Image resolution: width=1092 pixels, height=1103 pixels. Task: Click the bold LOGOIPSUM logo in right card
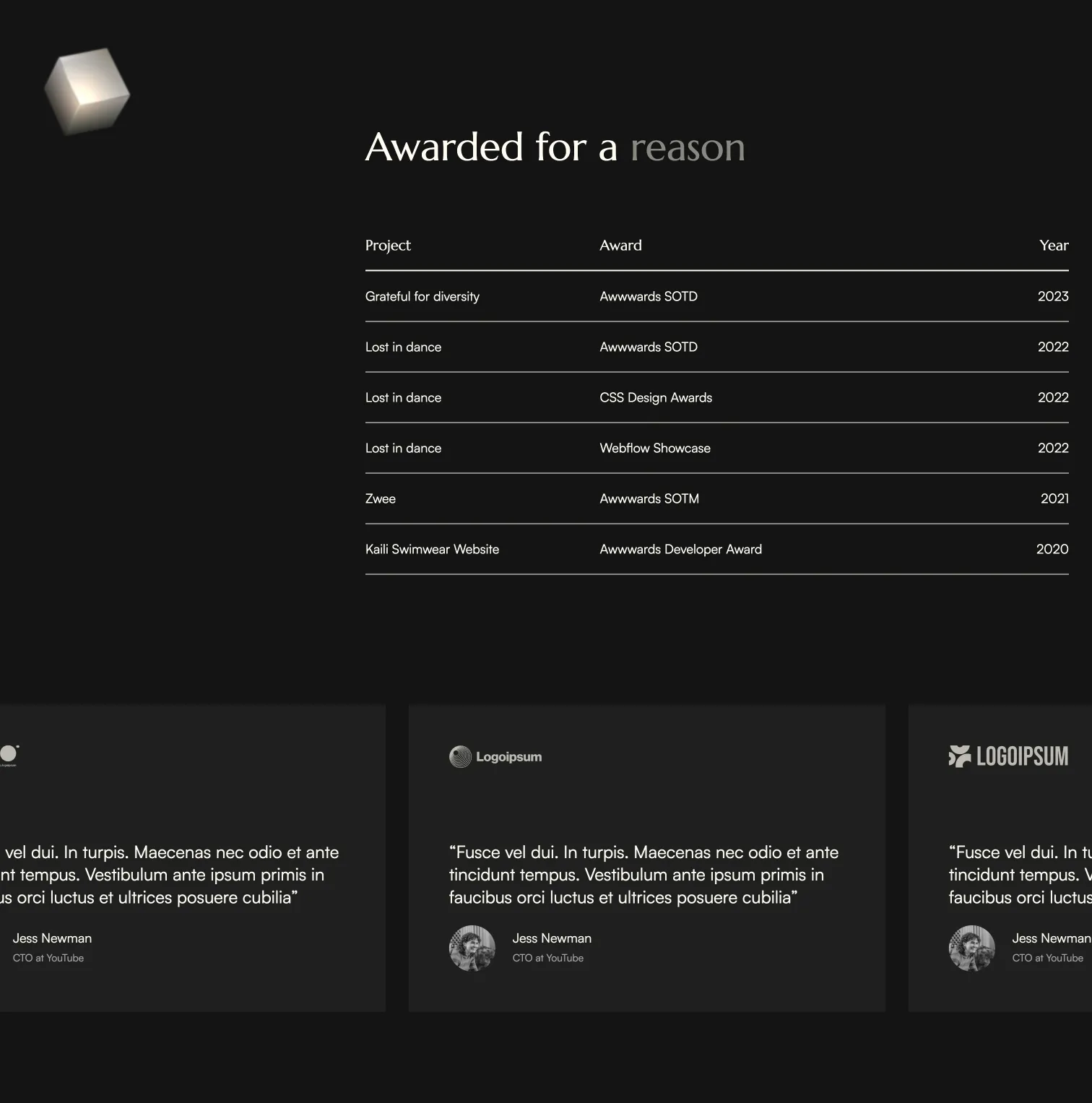[x=1008, y=756]
